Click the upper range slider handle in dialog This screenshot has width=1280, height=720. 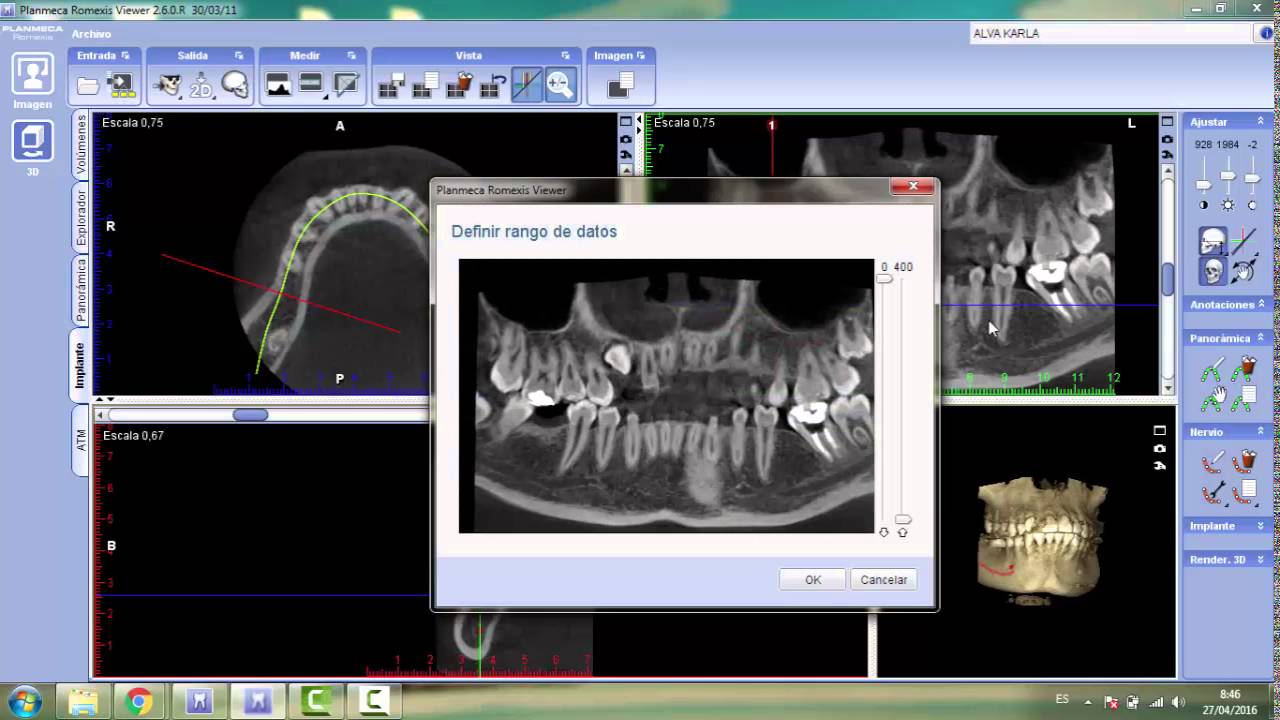click(884, 279)
